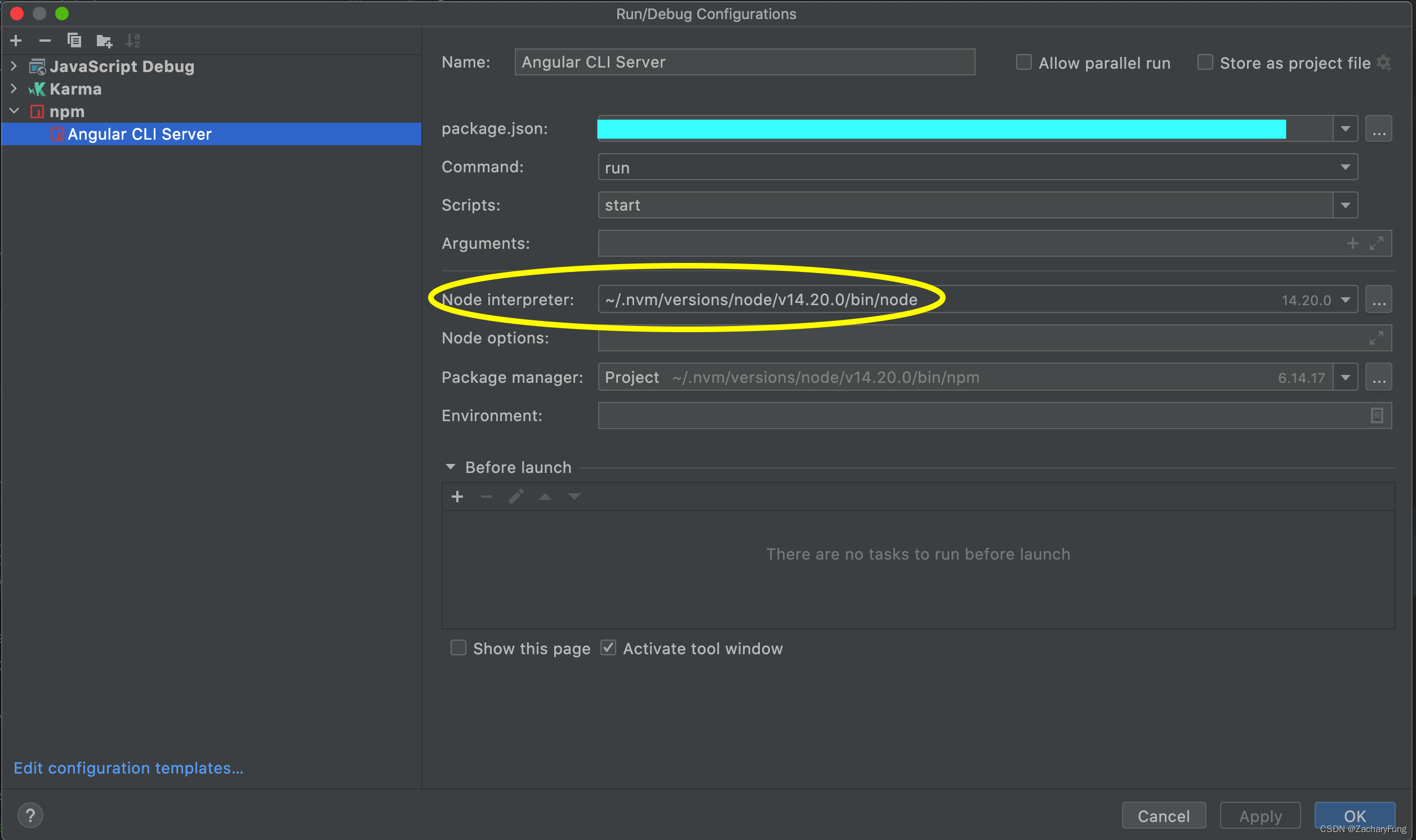Confirm with the OK button

click(x=1355, y=816)
